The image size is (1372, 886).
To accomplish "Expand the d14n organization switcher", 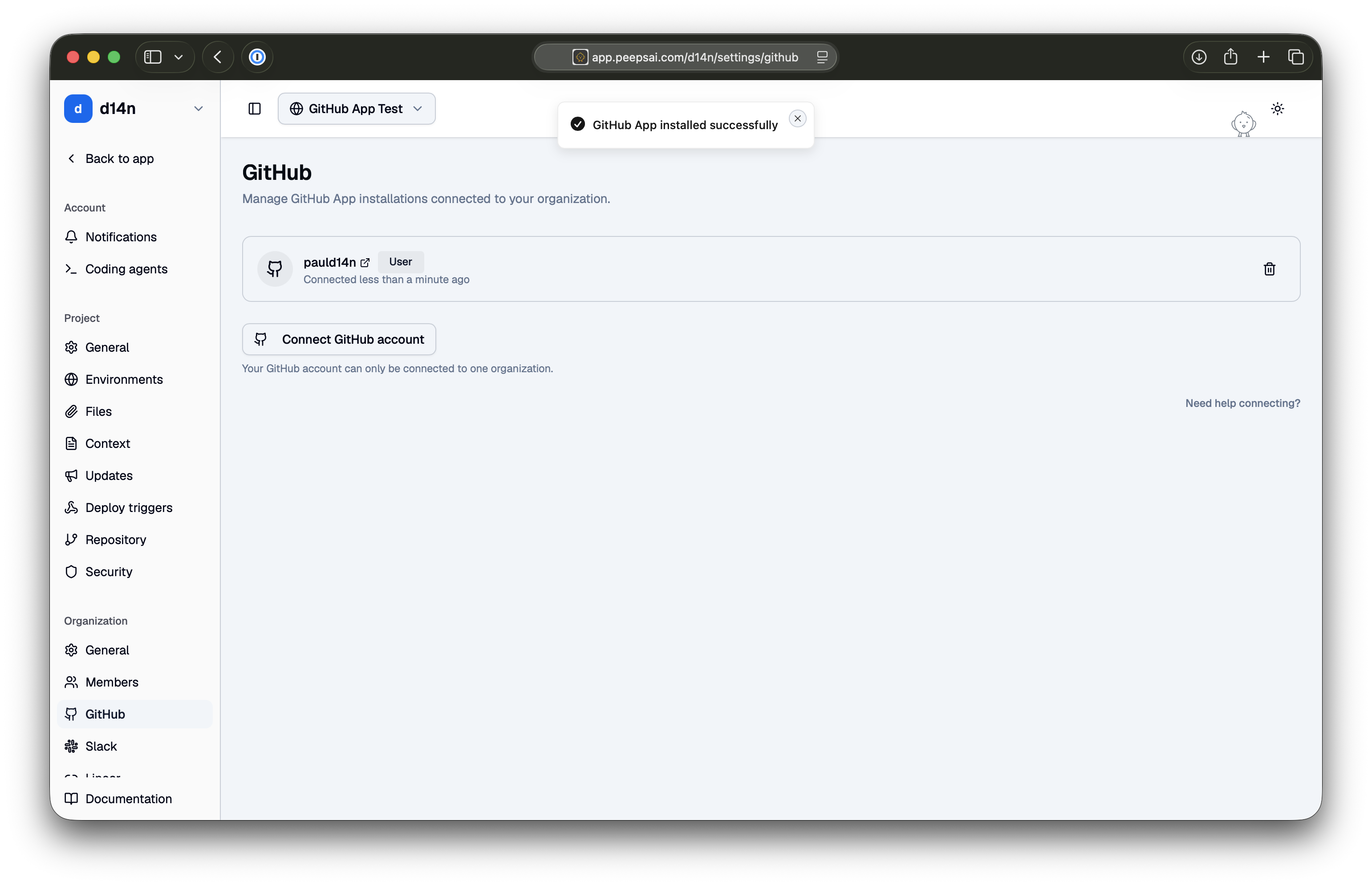I will click(x=199, y=109).
